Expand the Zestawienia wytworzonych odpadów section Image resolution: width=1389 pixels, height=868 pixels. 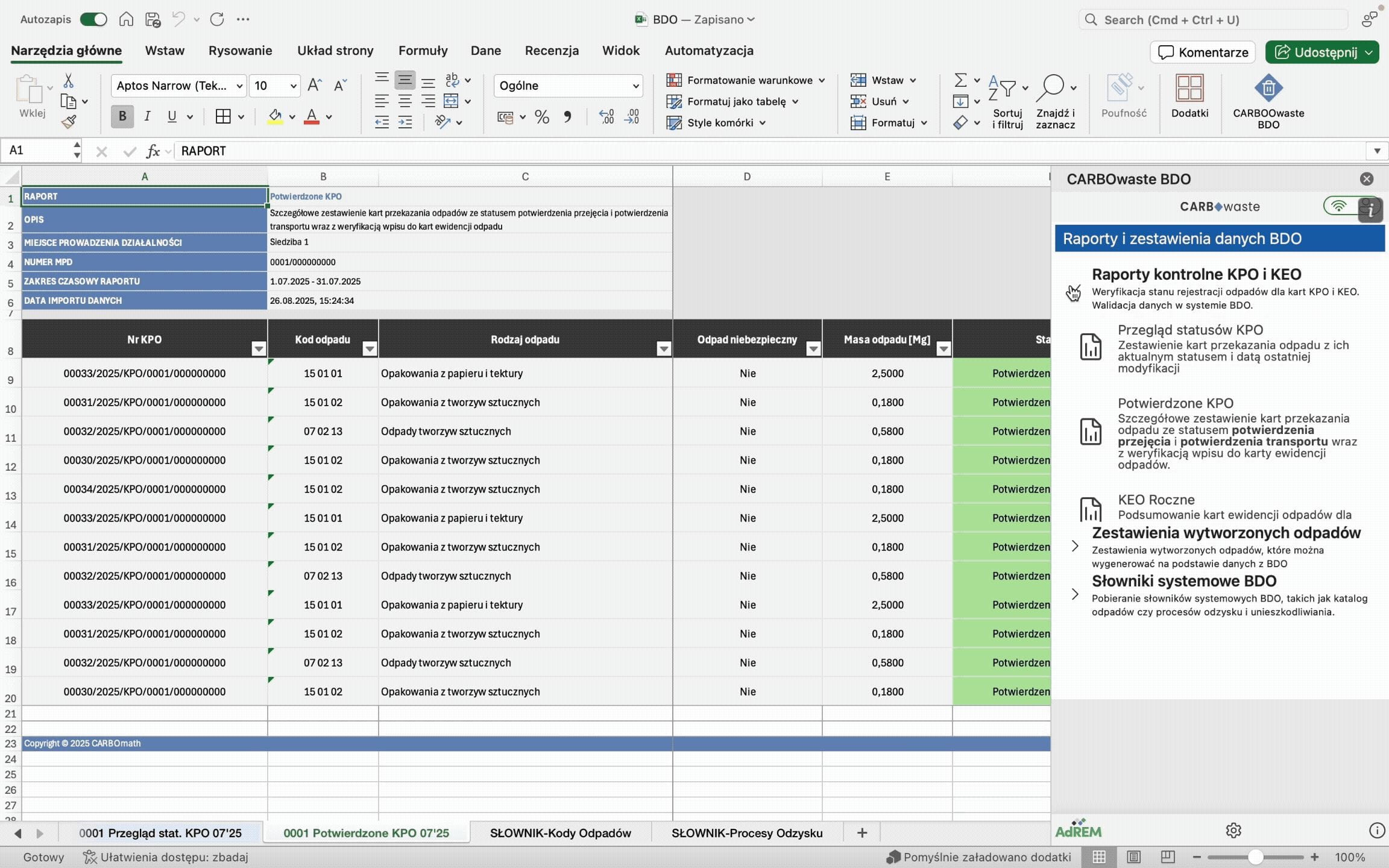pos(1074,546)
